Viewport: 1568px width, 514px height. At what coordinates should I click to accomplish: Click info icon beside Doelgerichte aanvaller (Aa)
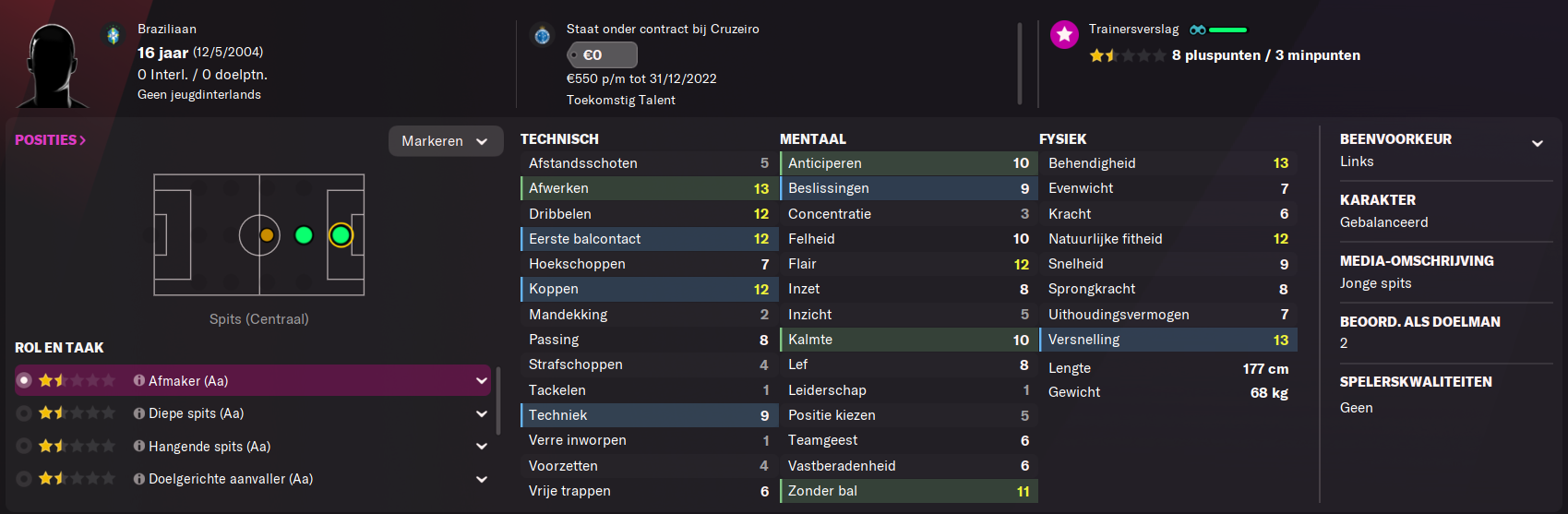[139, 479]
